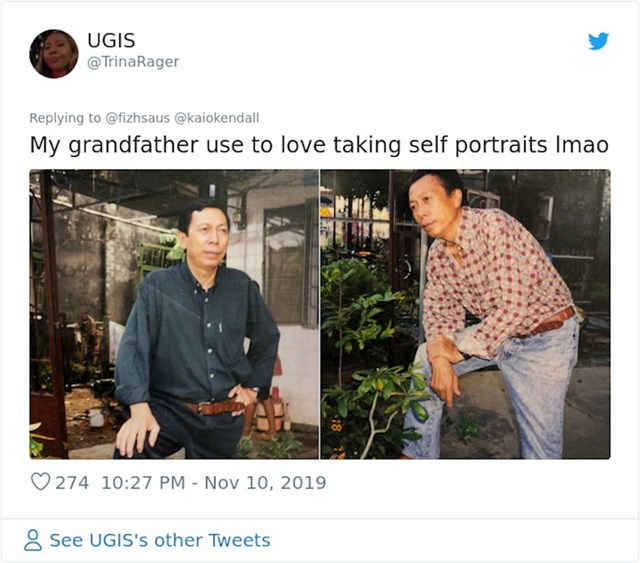This screenshot has width=640, height=563.
Task: Open the UGIS profile avatar picture
Action: click(x=53, y=53)
